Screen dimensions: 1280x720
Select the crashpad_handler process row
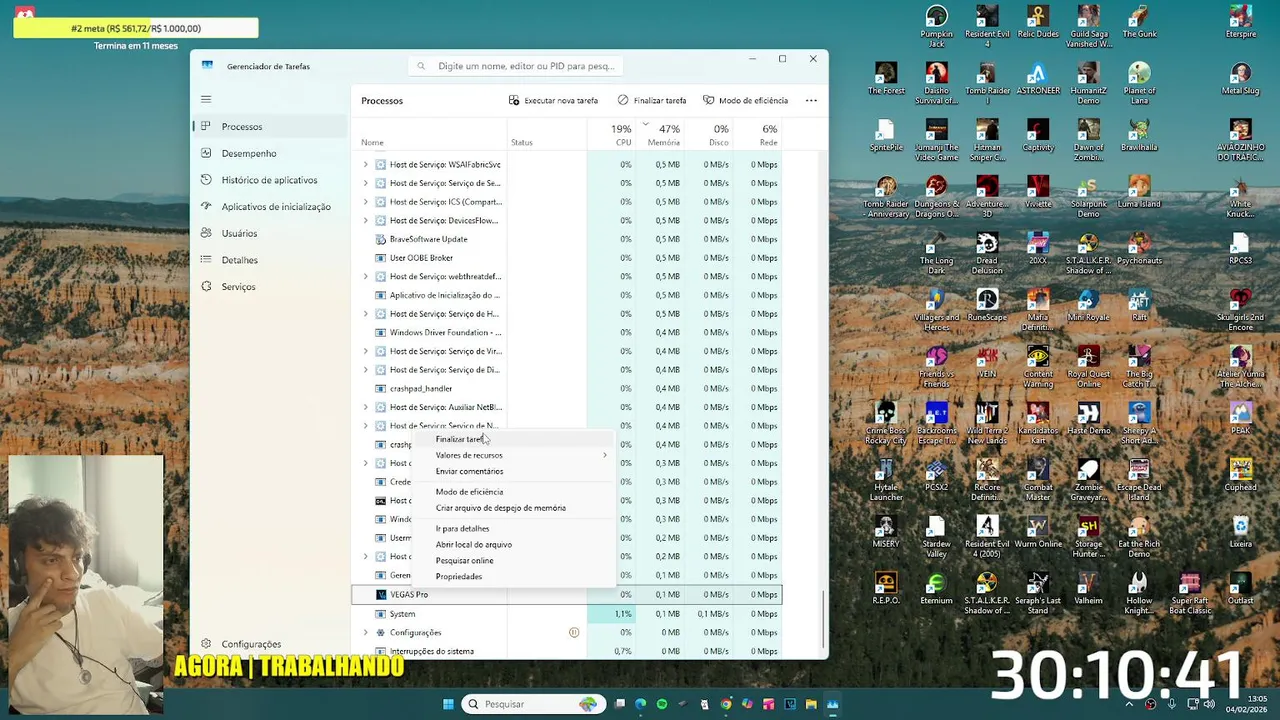(x=566, y=388)
